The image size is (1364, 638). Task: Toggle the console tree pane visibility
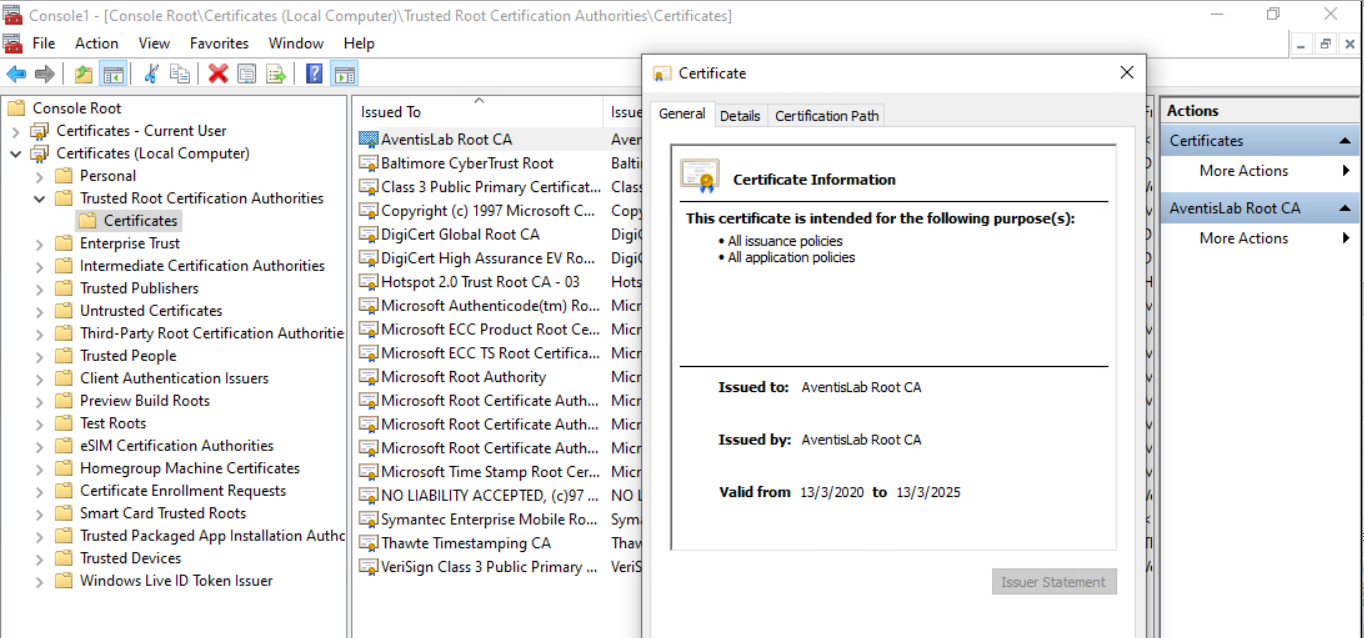click(115, 73)
